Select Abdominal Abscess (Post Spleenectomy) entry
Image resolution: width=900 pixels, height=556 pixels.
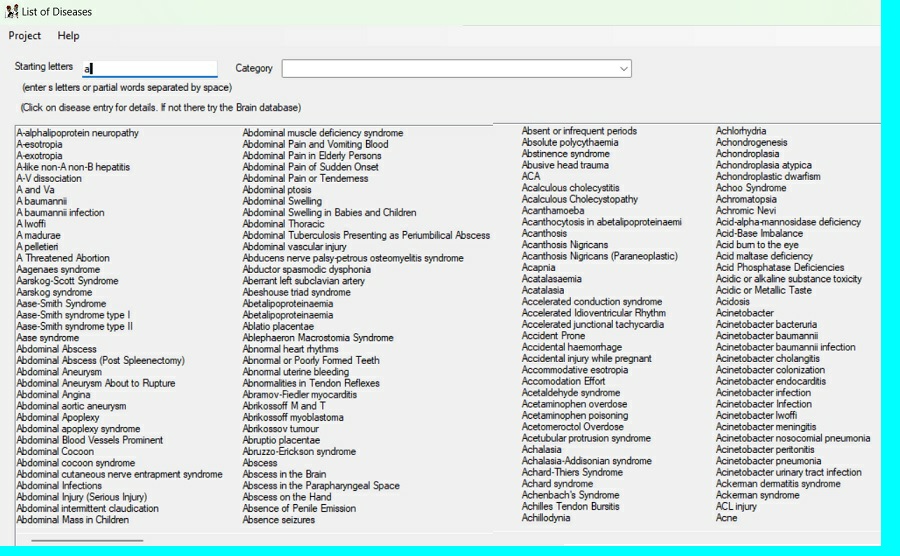100,361
